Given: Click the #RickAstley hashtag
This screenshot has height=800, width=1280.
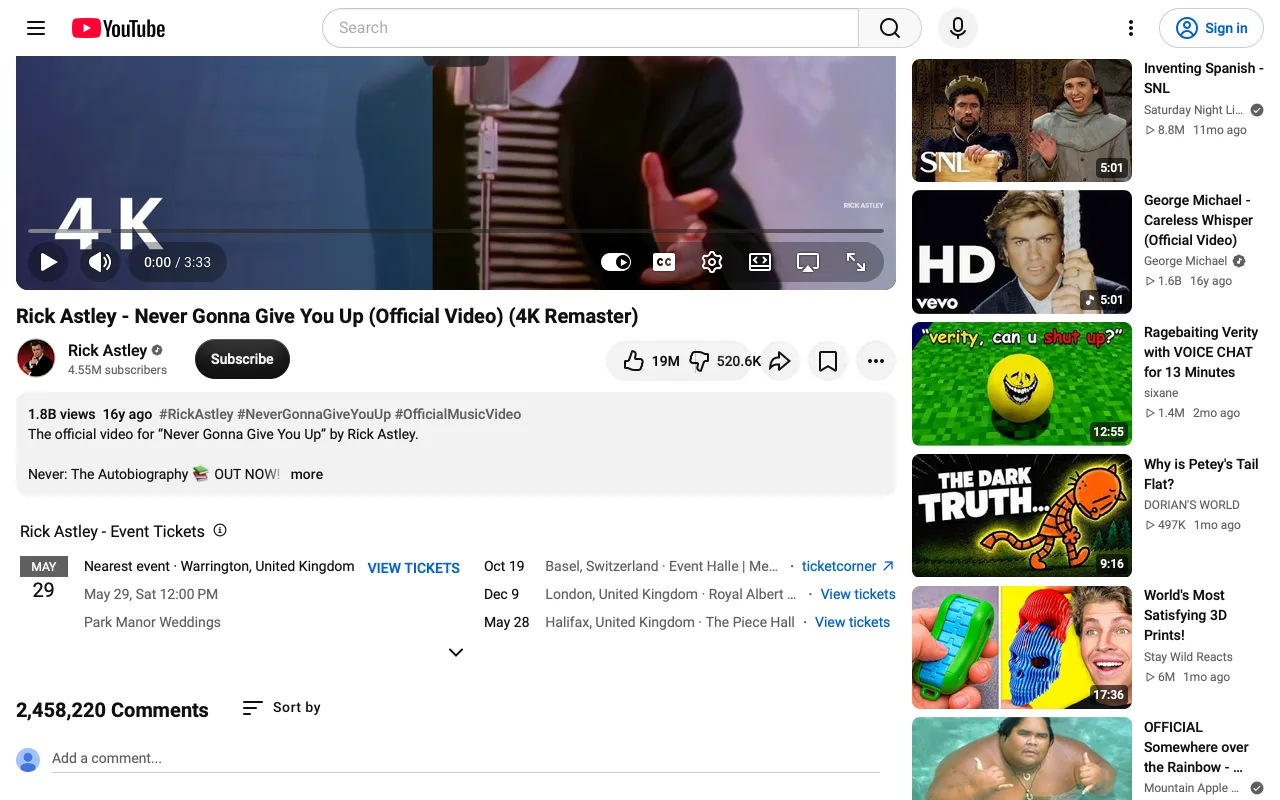Looking at the screenshot, I should click(196, 414).
